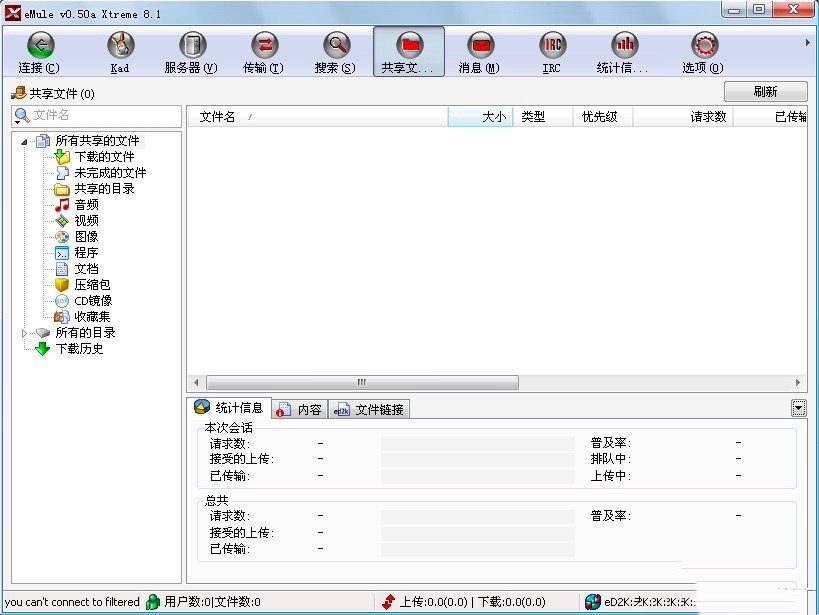Select 所有共享的文件 in the tree
This screenshot has width=819, height=615.
tap(97, 141)
